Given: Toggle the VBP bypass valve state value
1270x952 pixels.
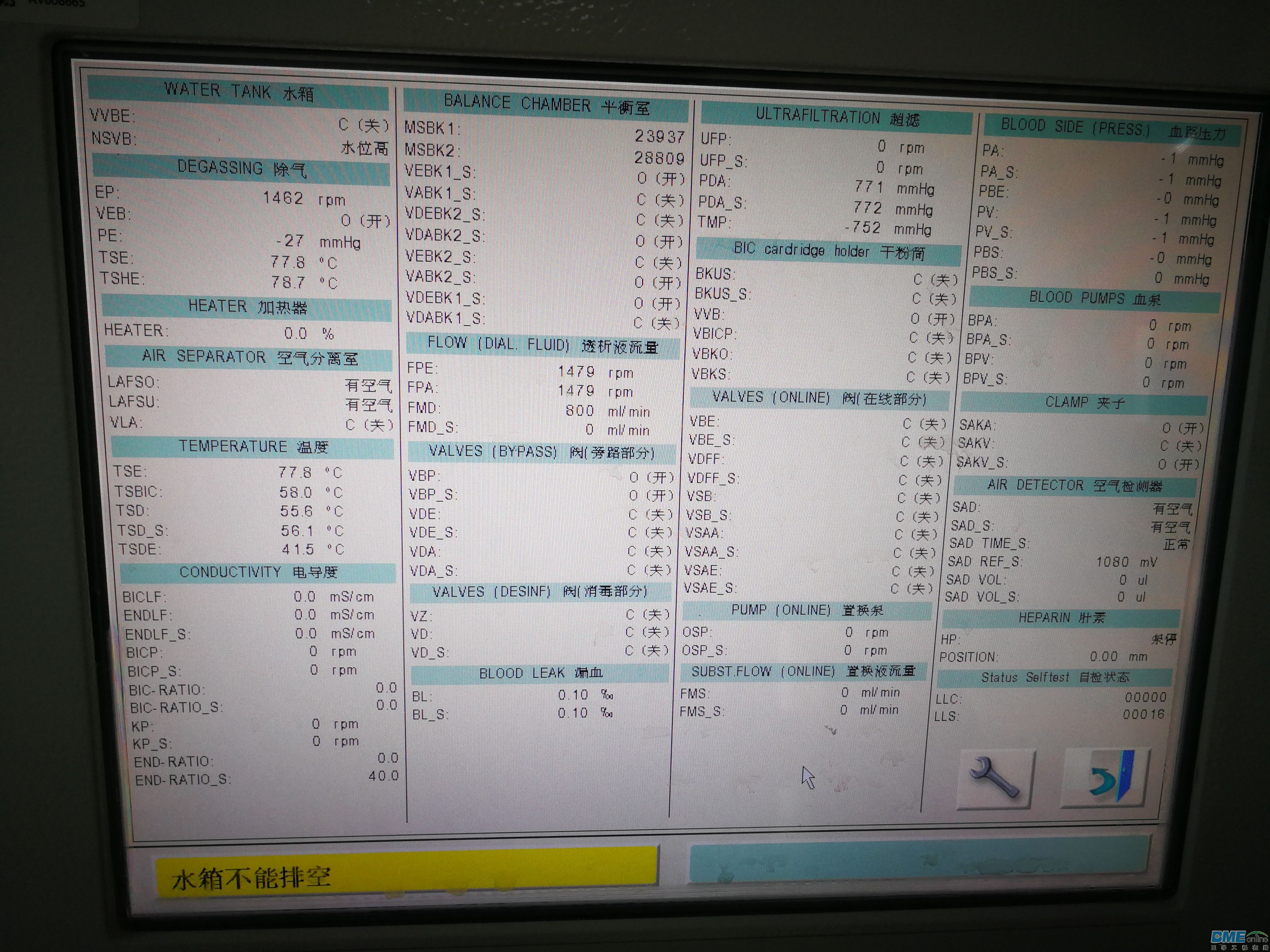Looking at the screenshot, I should [x=651, y=477].
